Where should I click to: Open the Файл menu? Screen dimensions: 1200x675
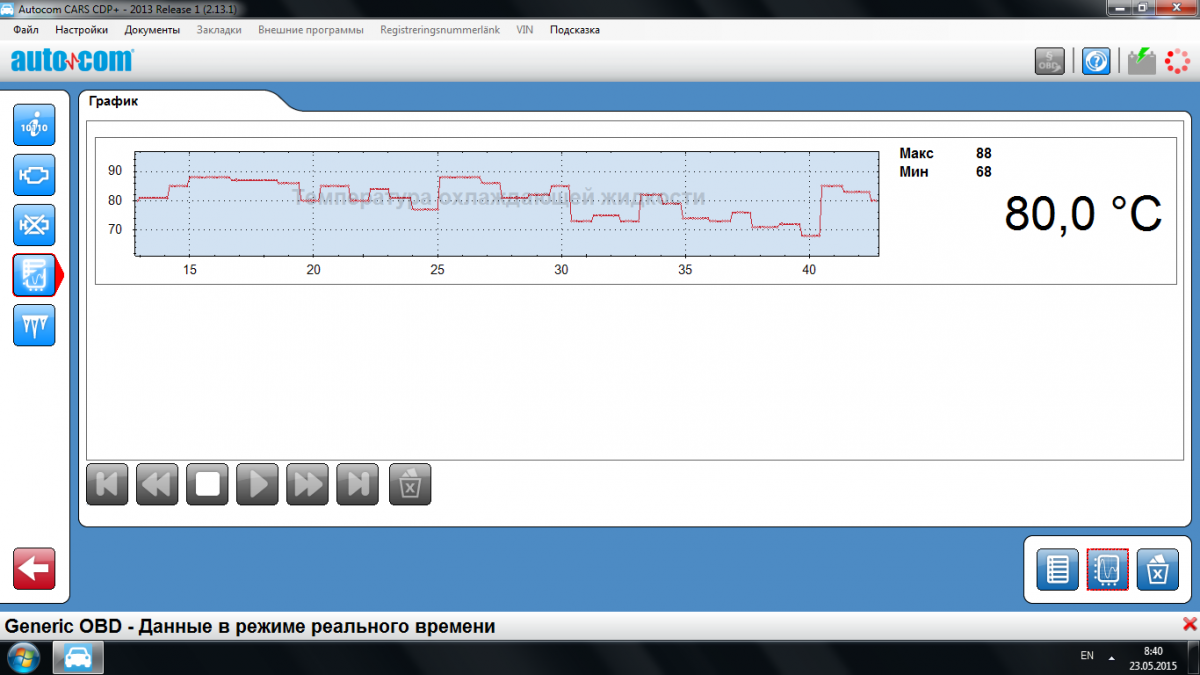click(x=26, y=30)
